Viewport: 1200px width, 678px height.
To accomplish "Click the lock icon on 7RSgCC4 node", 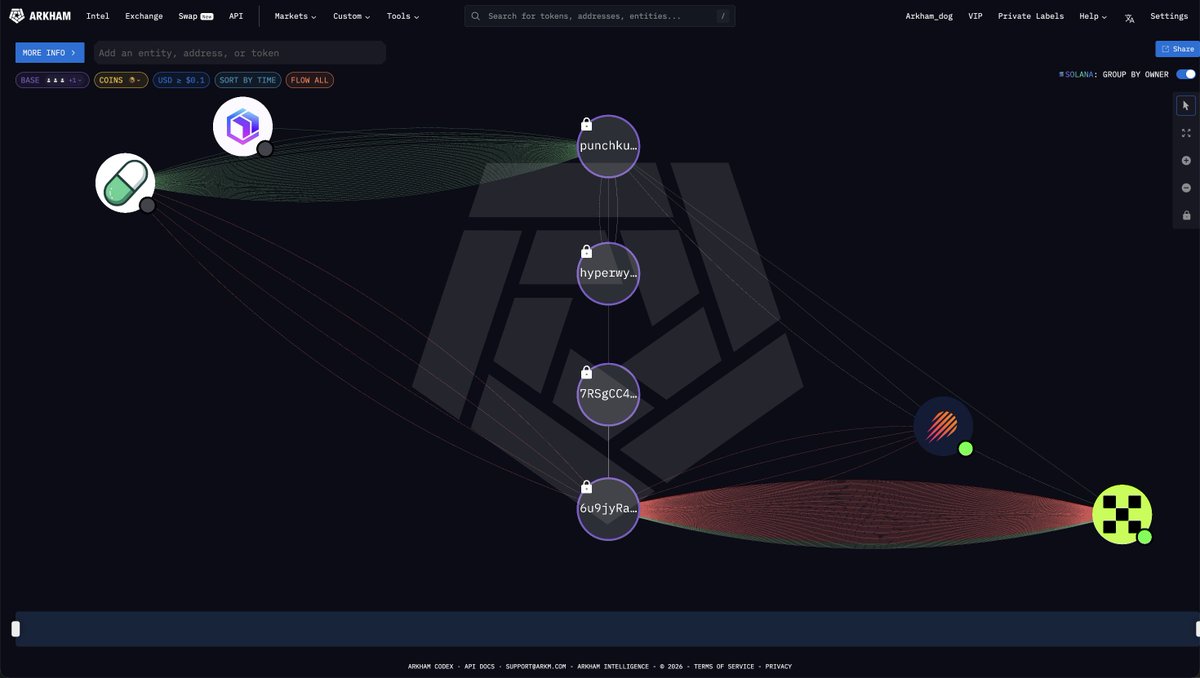I will (x=587, y=372).
